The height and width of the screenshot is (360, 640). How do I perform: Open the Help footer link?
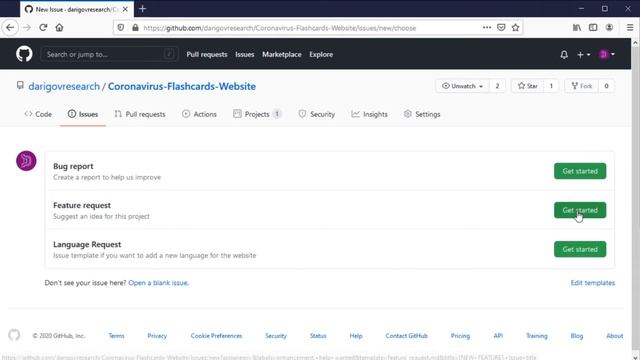click(x=356, y=336)
